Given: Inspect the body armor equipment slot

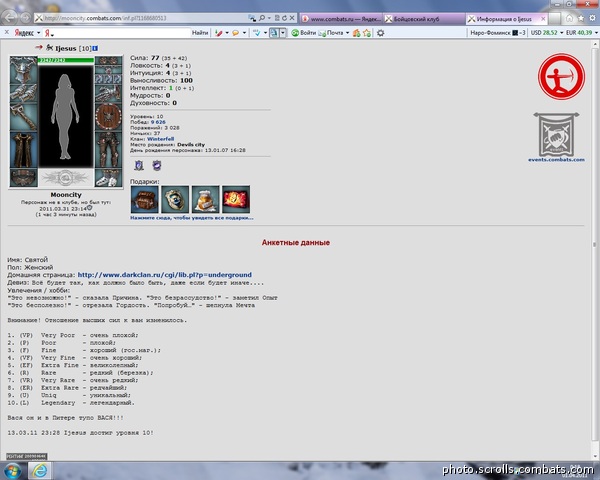Looking at the screenshot, I should pyautogui.click(x=23, y=150).
